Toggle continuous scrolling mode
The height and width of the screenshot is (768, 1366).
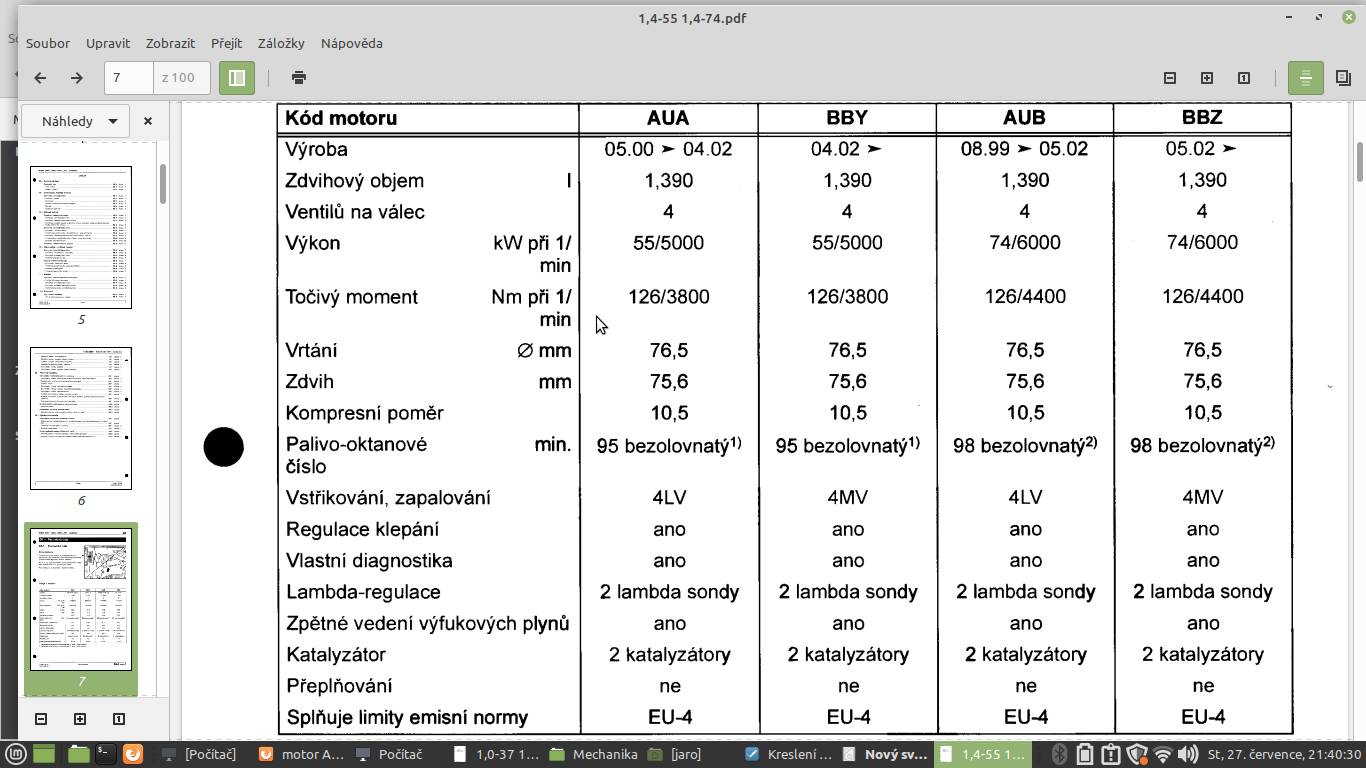pyautogui.click(x=1305, y=78)
